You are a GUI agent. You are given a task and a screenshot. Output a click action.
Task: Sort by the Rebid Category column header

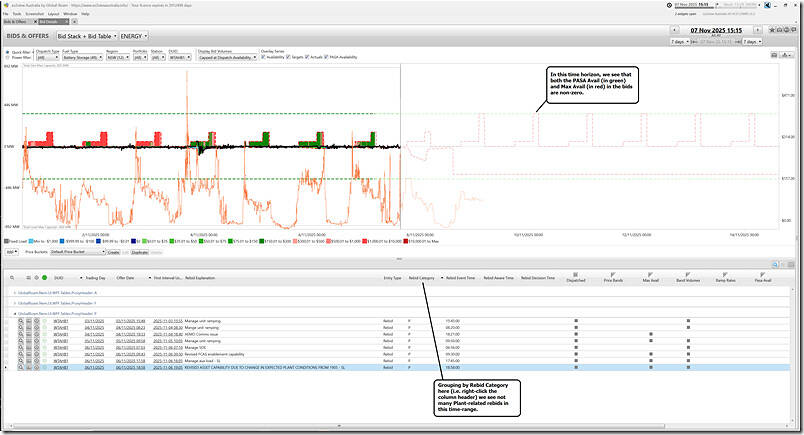(x=421, y=277)
